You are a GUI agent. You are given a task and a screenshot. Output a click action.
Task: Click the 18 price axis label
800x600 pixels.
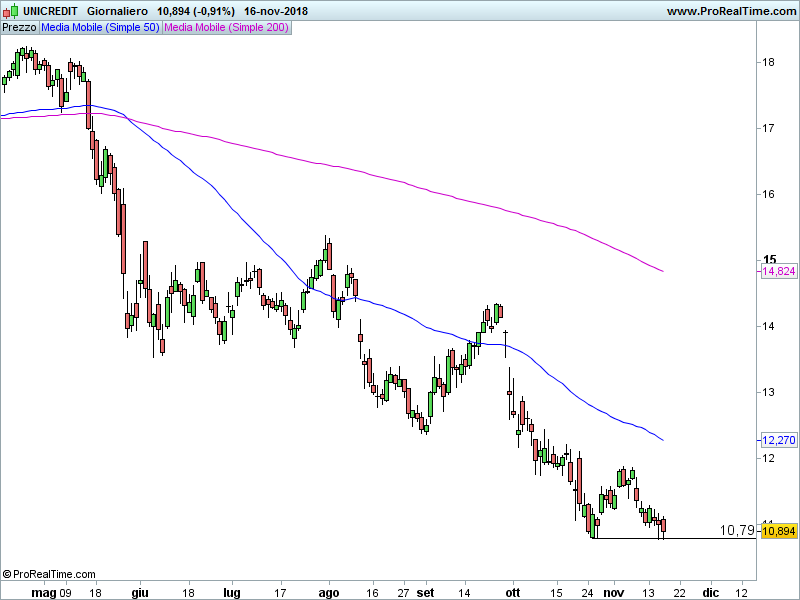tap(768, 62)
